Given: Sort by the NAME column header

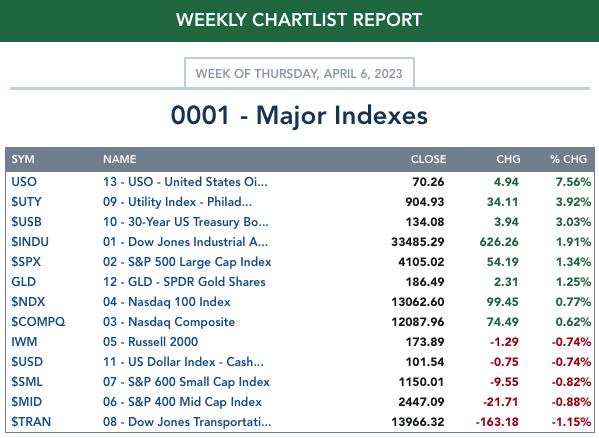Looking at the screenshot, I should [x=120, y=159].
